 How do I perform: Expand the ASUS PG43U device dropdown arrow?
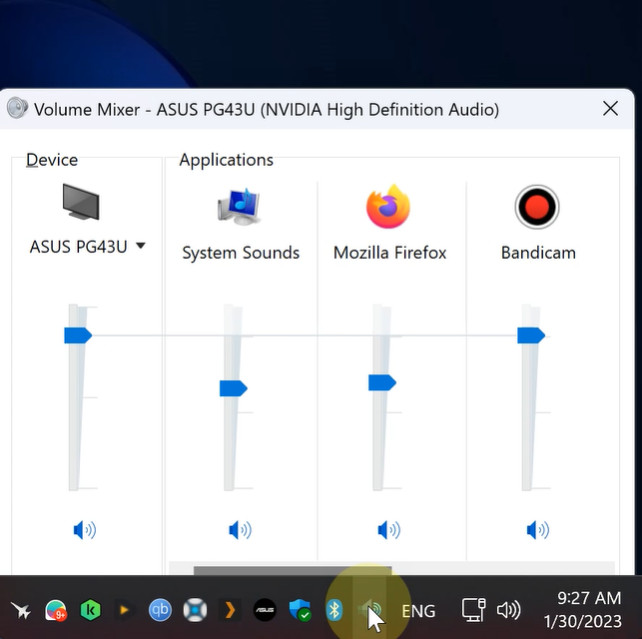pos(140,246)
